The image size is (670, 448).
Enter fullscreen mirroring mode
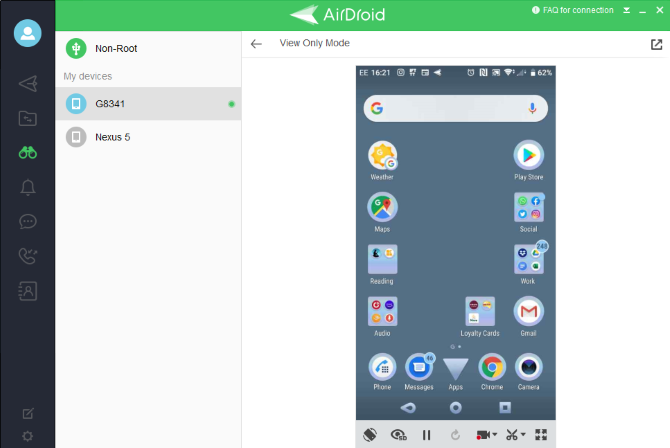(x=541, y=435)
